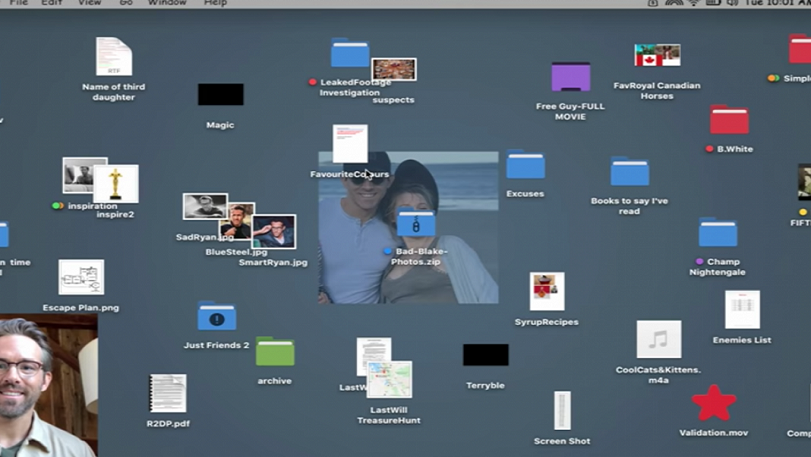Open 'Books to say I've read' folder

[629, 171]
